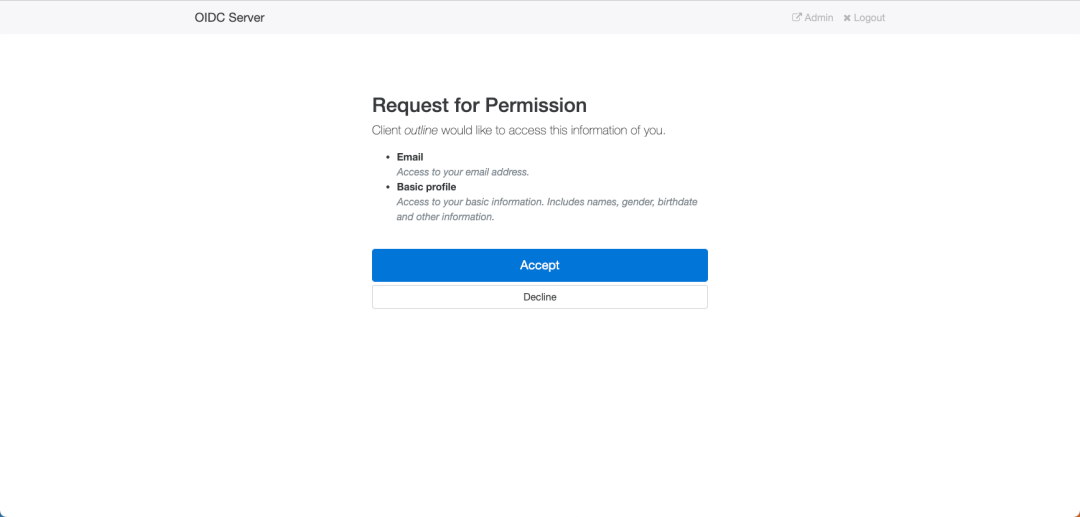The width and height of the screenshot is (1080, 517).
Task: Accept the permission request
Action: click(x=540, y=265)
